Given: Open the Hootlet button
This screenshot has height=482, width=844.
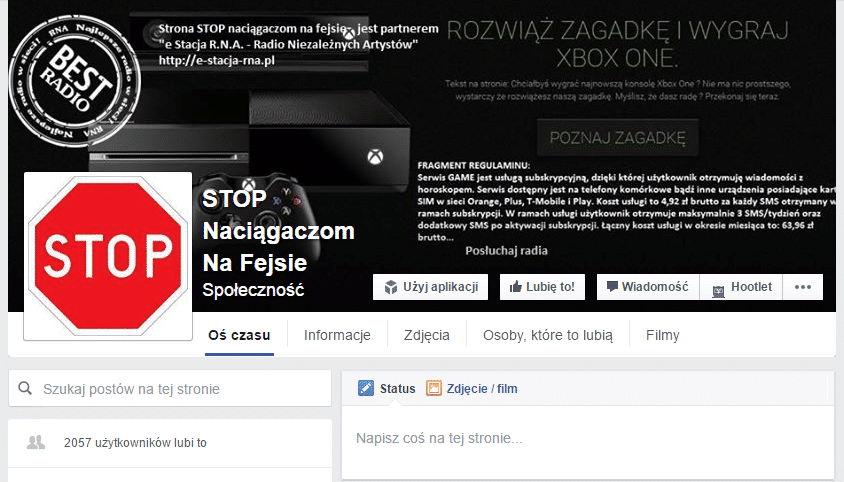Looking at the screenshot, I should click(x=741, y=287).
